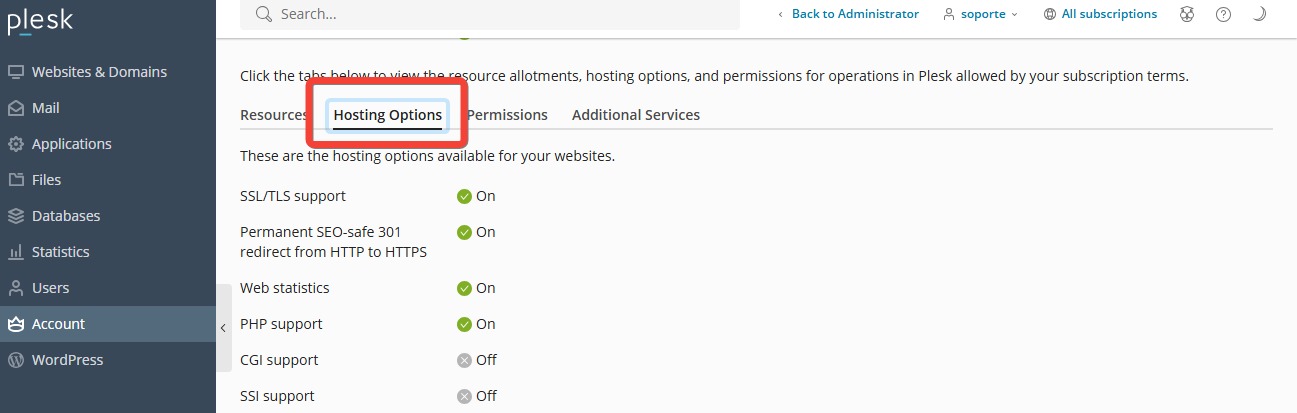Open Applications gear icon in sidebar

tap(15, 144)
